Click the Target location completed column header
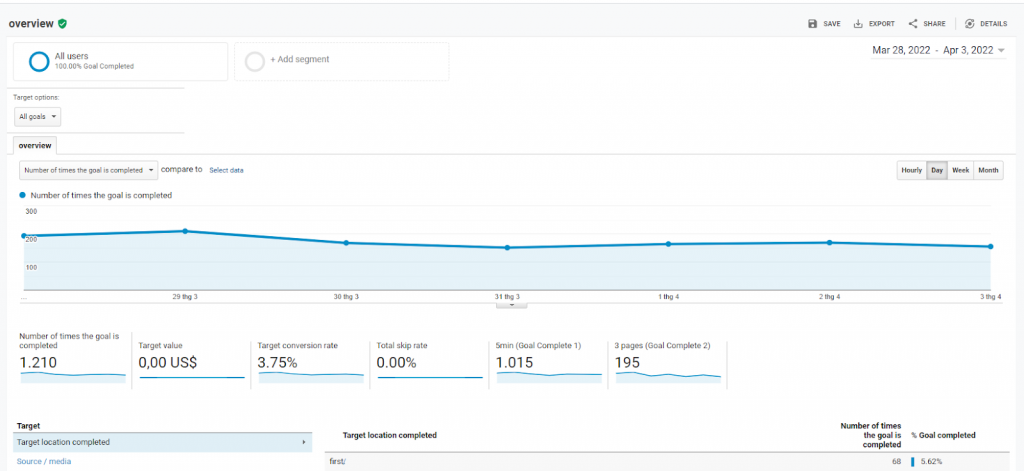1024x471 pixels. (389, 435)
